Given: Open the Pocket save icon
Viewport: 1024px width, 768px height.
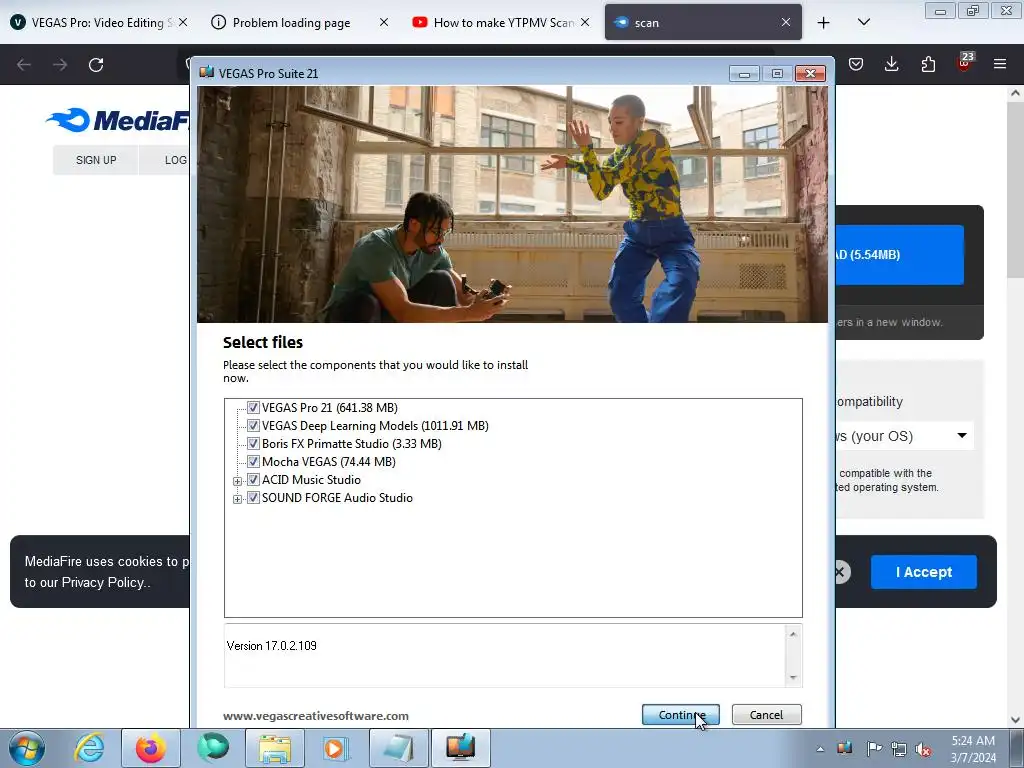Looking at the screenshot, I should coord(856,64).
